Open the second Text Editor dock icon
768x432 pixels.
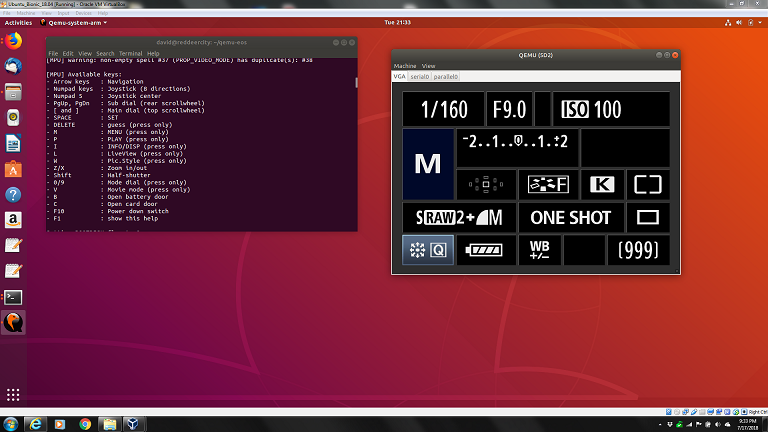[x=13, y=271]
